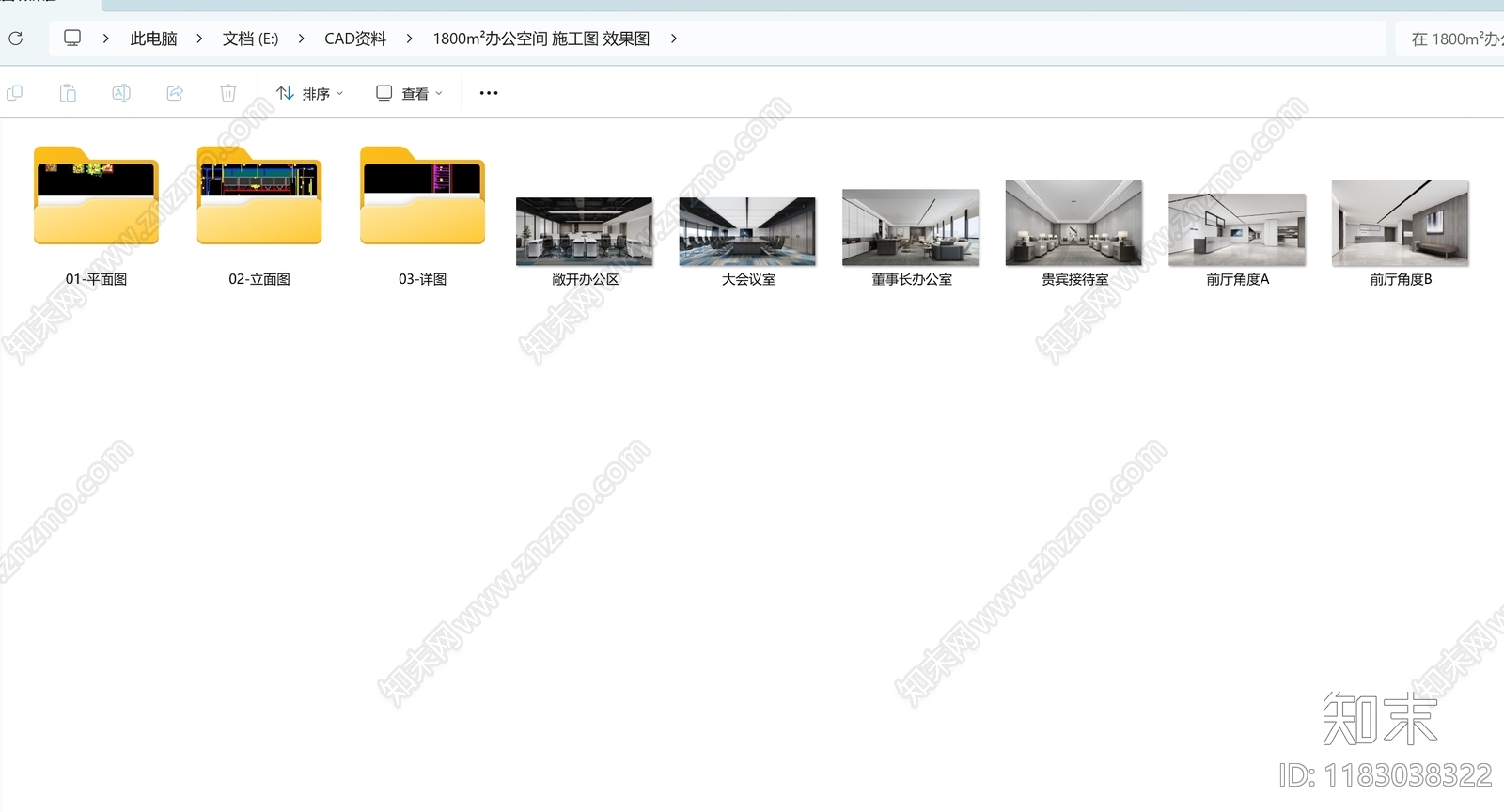This screenshot has width=1504, height=812.
Task: Click the file name label 前厅角度A
Action: 1238,279
